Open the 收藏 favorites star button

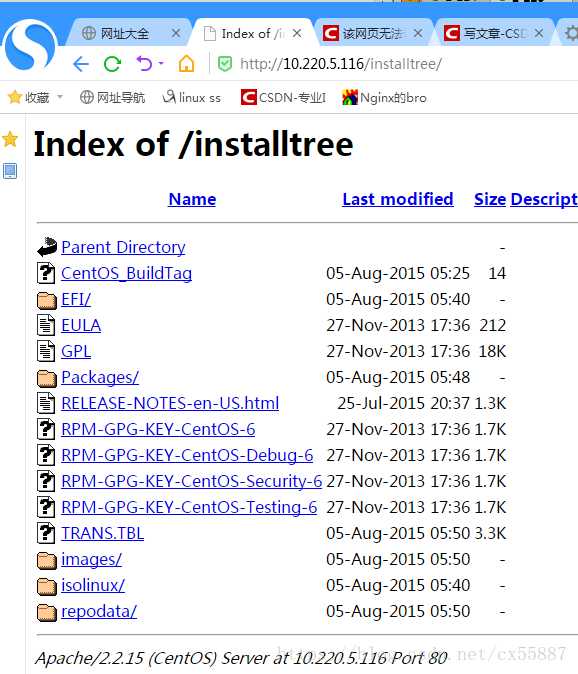pos(28,98)
